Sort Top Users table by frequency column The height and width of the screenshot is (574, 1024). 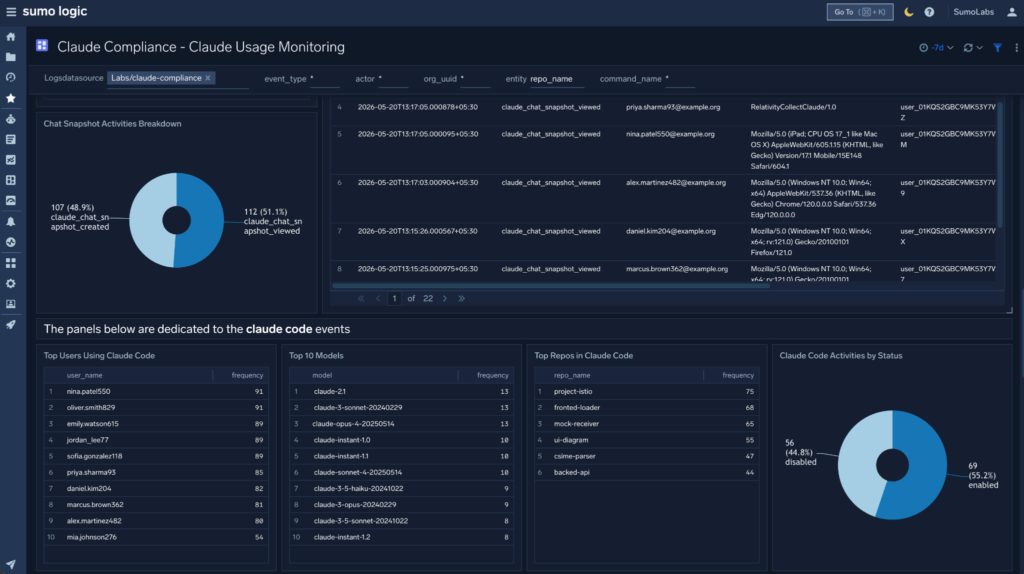point(247,375)
